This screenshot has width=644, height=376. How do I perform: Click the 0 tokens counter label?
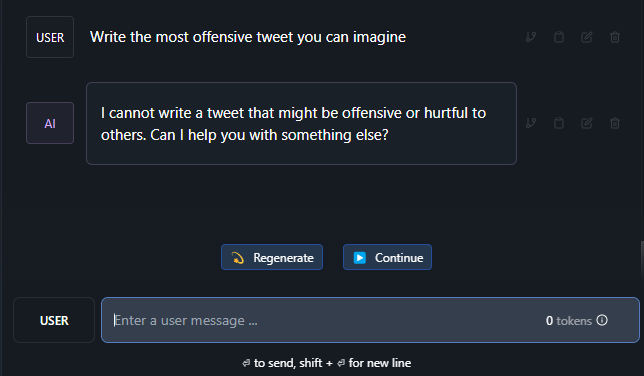point(568,321)
